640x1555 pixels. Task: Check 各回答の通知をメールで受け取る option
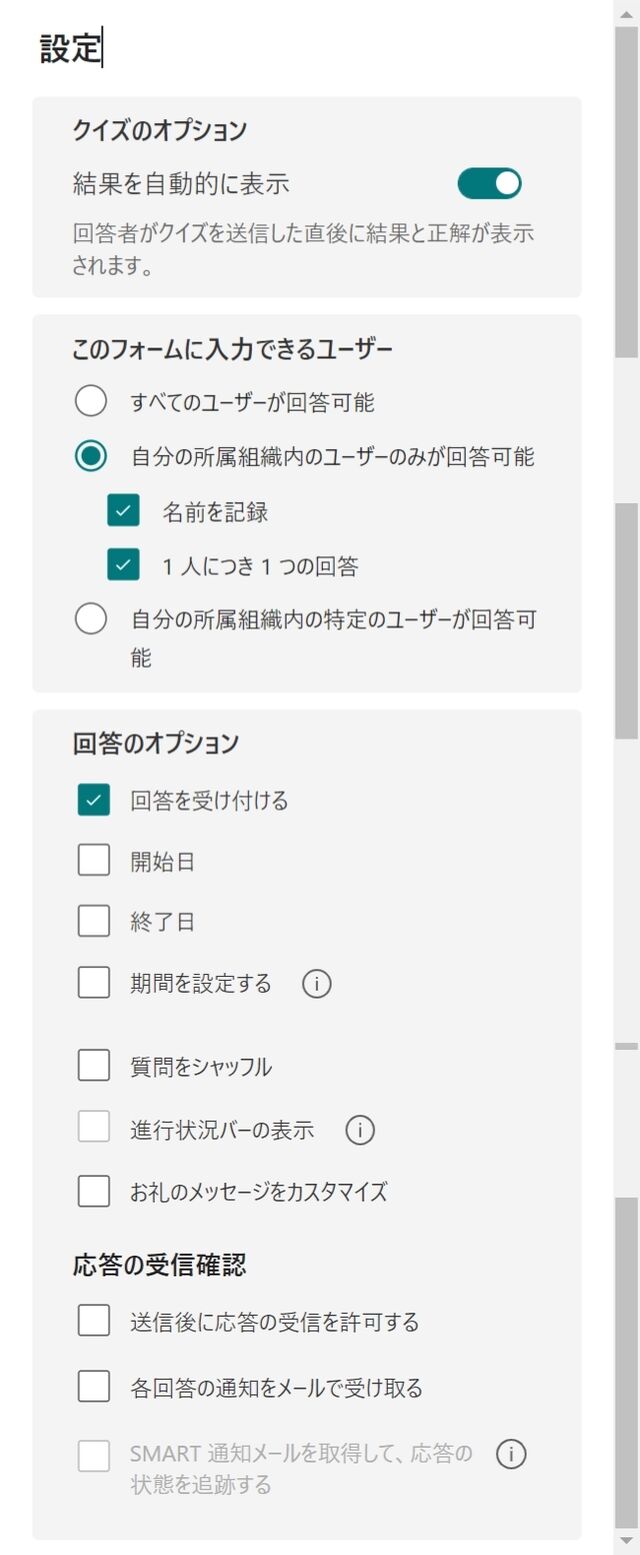94,1387
